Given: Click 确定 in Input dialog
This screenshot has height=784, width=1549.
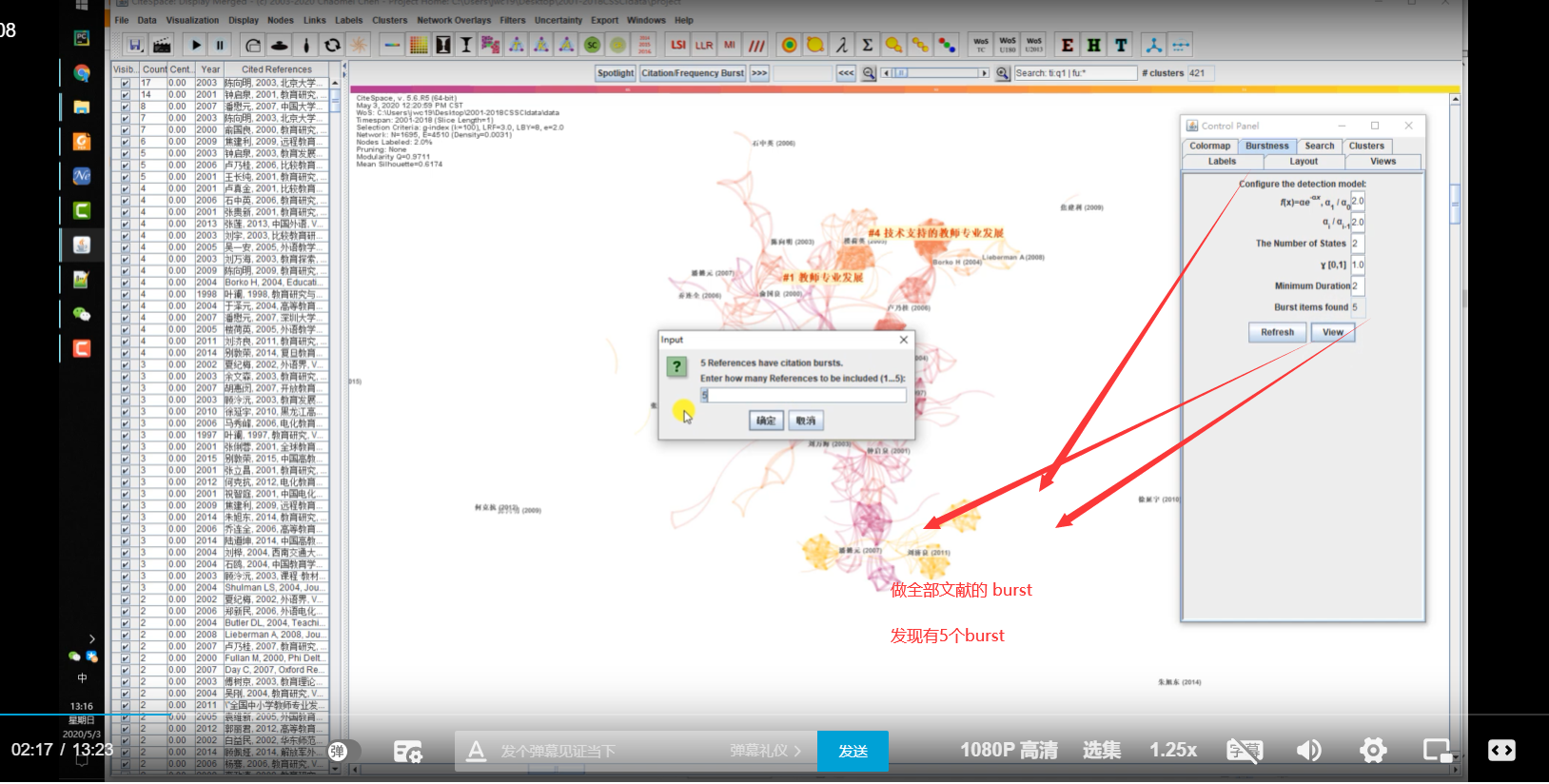Looking at the screenshot, I should 766,421.
